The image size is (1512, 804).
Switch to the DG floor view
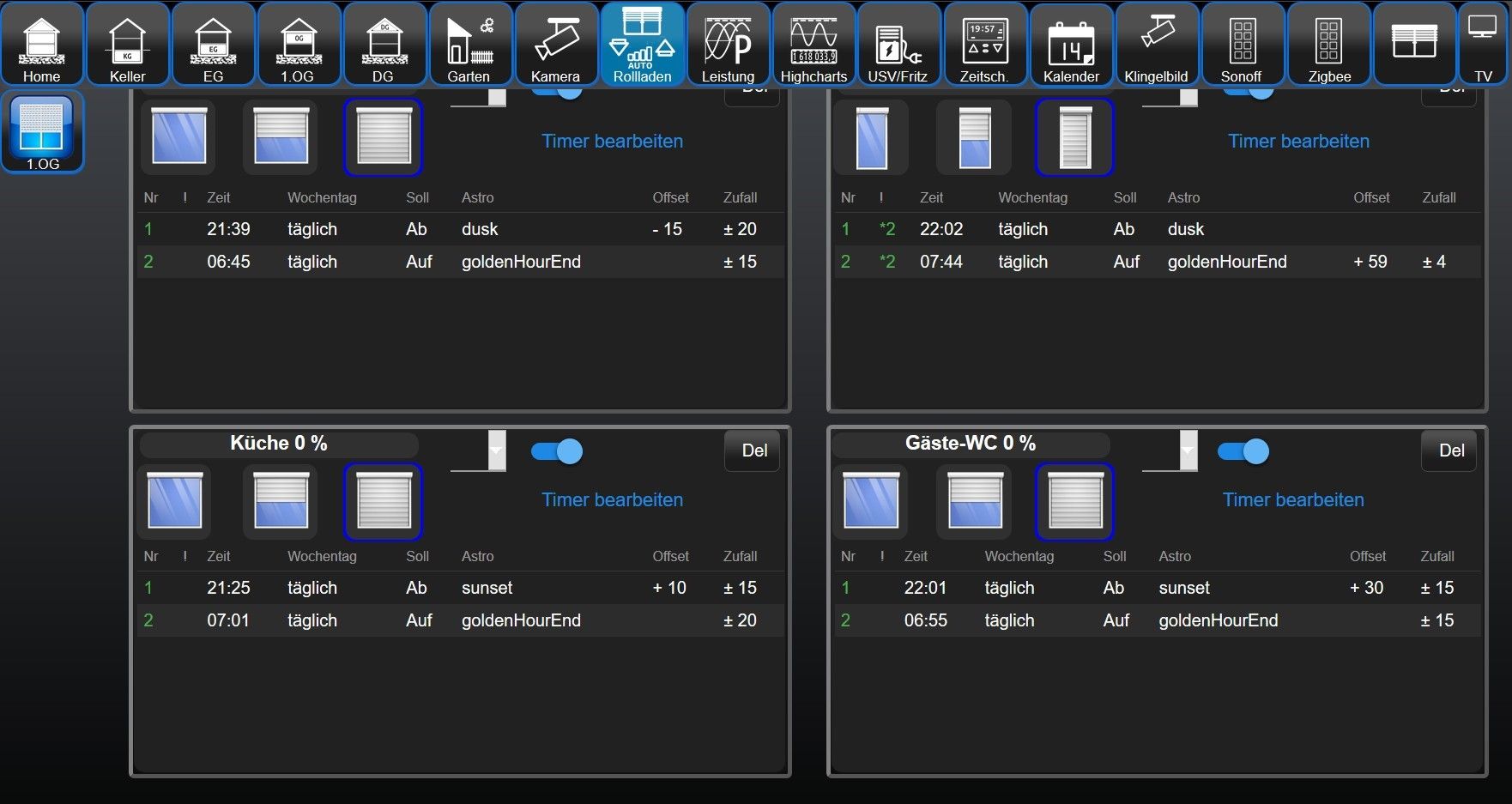[385, 44]
